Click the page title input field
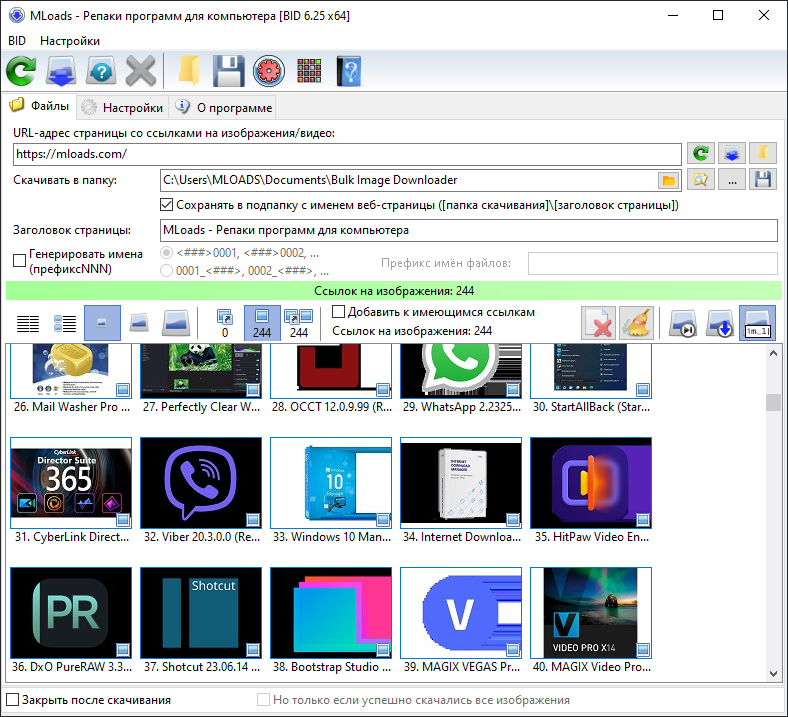This screenshot has width=788, height=717. pos(469,230)
